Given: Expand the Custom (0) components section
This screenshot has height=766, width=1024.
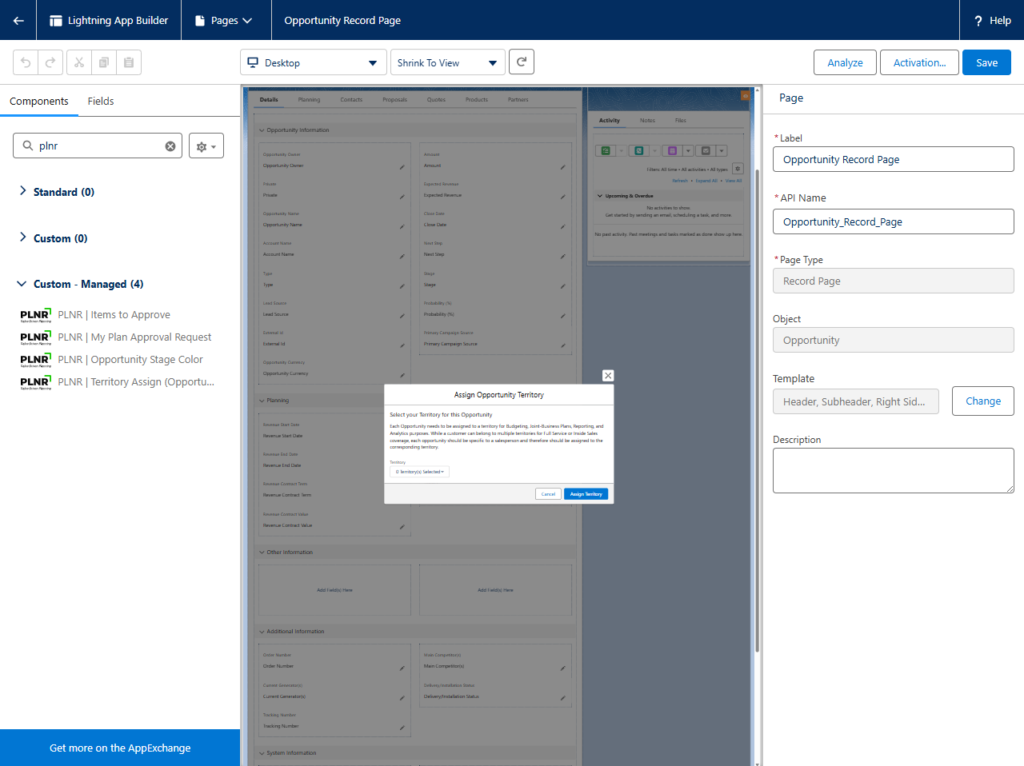Looking at the screenshot, I should (23, 237).
